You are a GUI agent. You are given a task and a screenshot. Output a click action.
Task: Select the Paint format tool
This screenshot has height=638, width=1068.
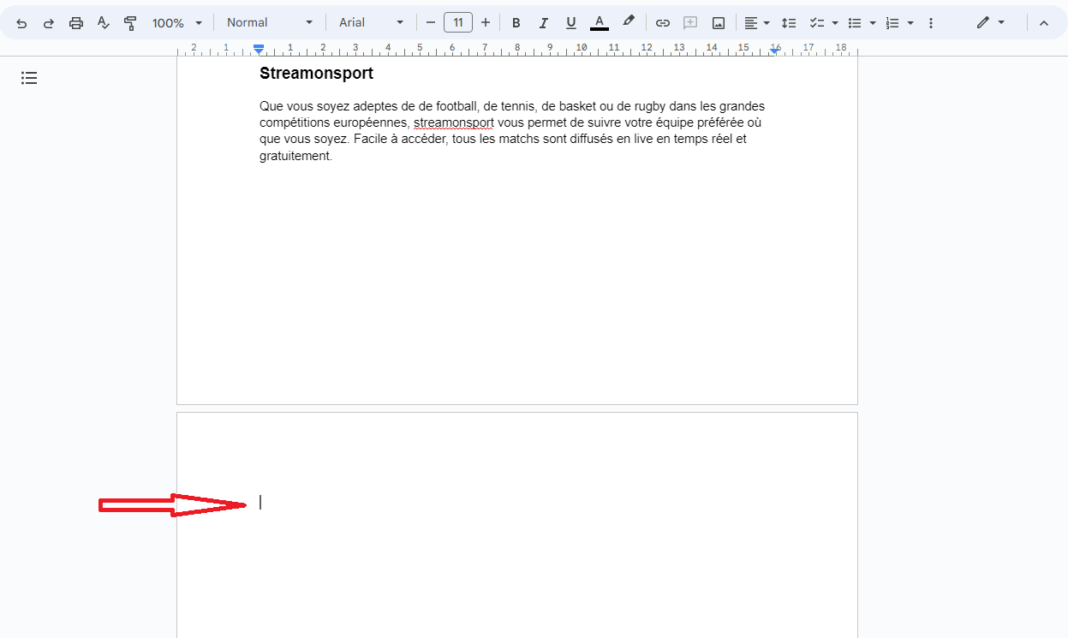pos(130,22)
